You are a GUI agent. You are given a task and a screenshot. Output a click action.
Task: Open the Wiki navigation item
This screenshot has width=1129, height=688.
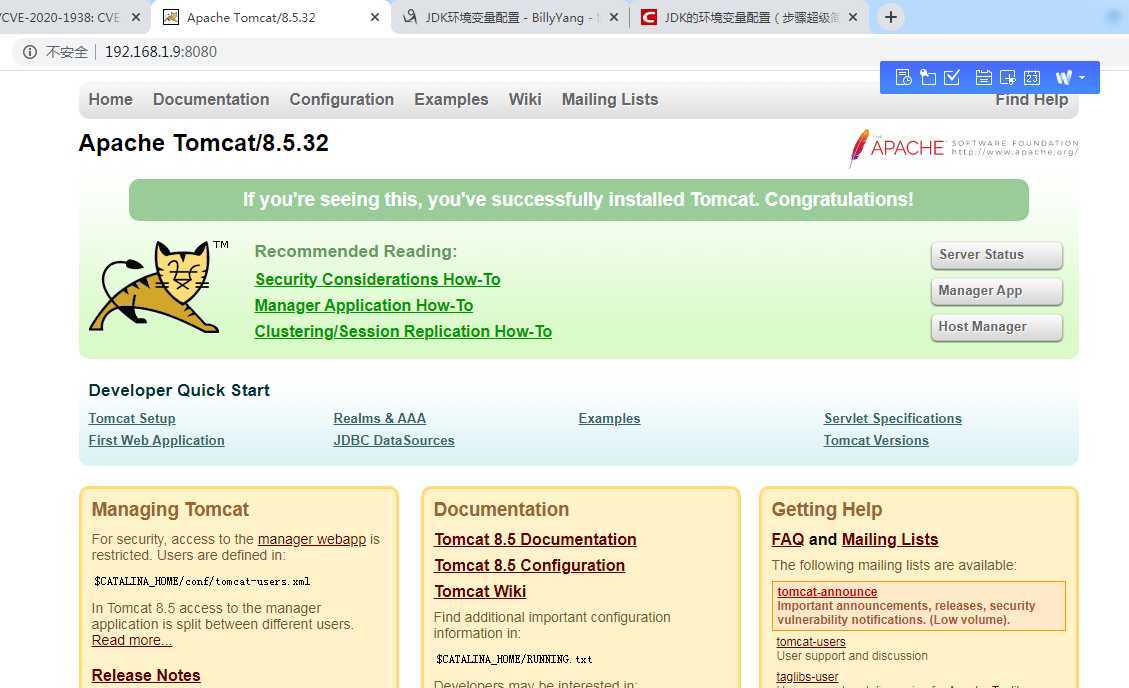pos(525,99)
